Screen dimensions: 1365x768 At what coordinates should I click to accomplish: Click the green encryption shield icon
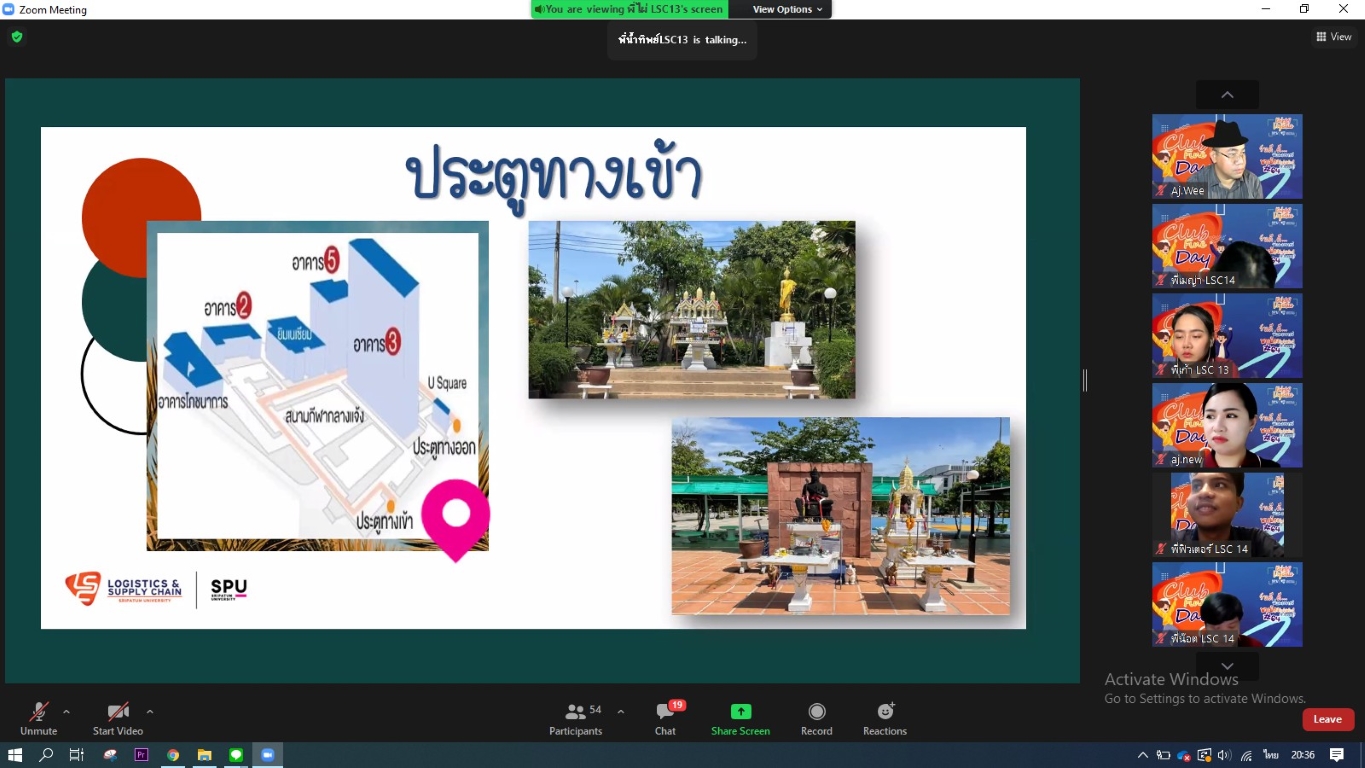[x=17, y=37]
